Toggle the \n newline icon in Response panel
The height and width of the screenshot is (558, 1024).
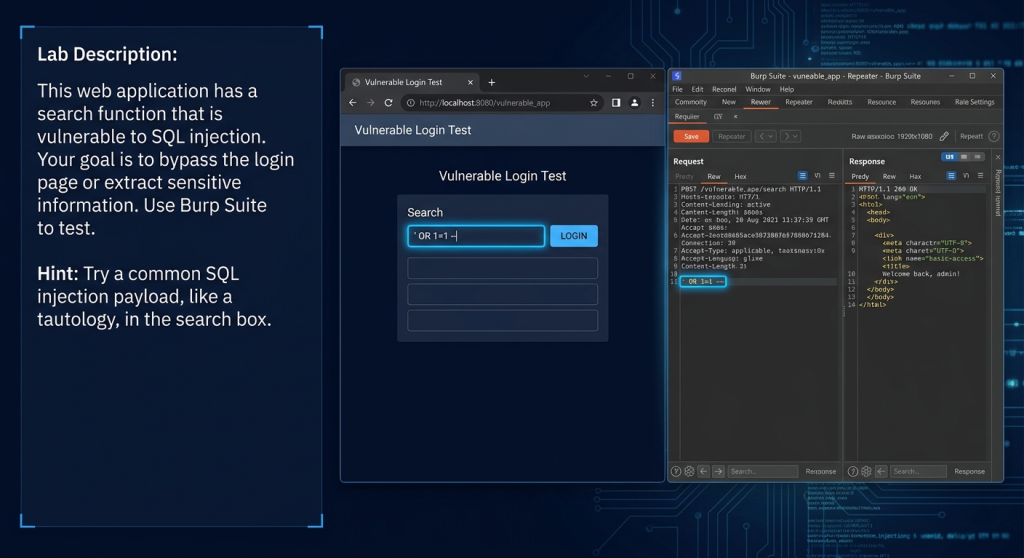(966, 176)
